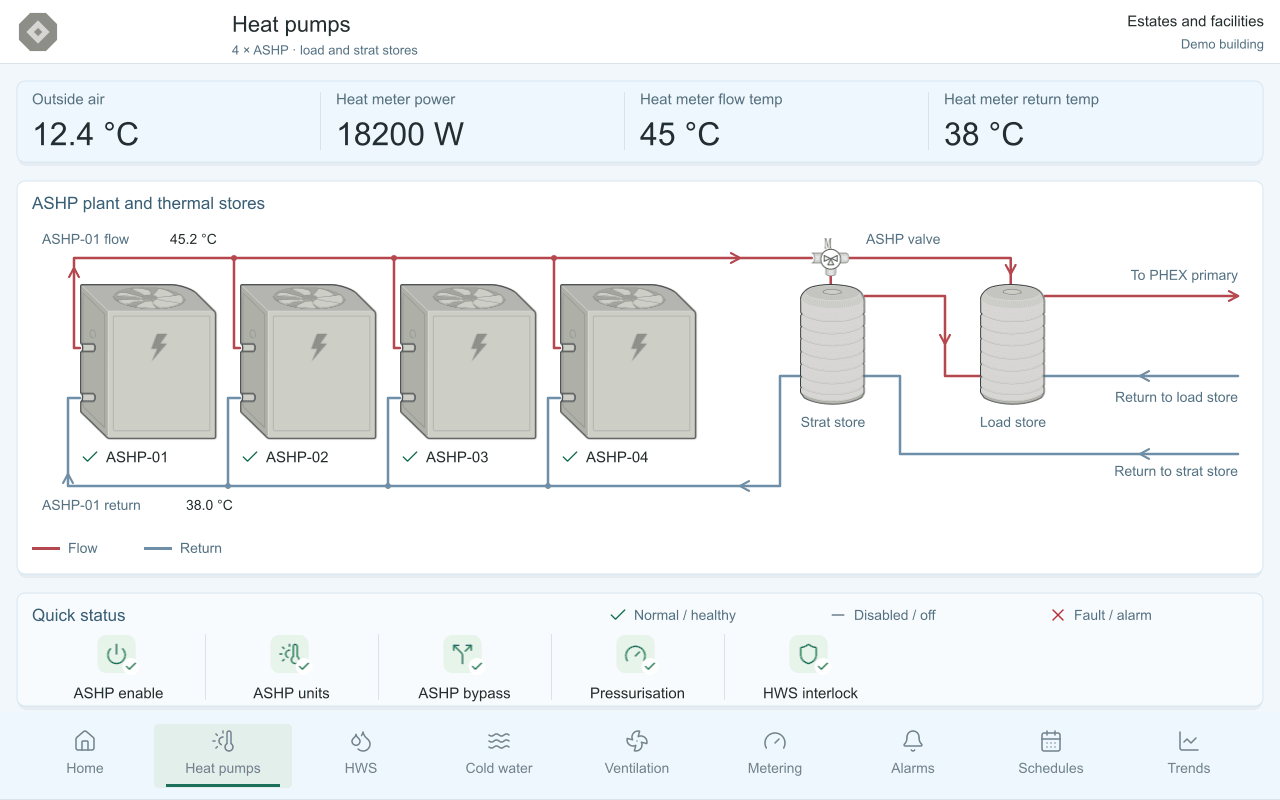Select the ASHP-04 heat pump unit
Image resolution: width=1280 pixels, height=800 pixels.
(628, 362)
